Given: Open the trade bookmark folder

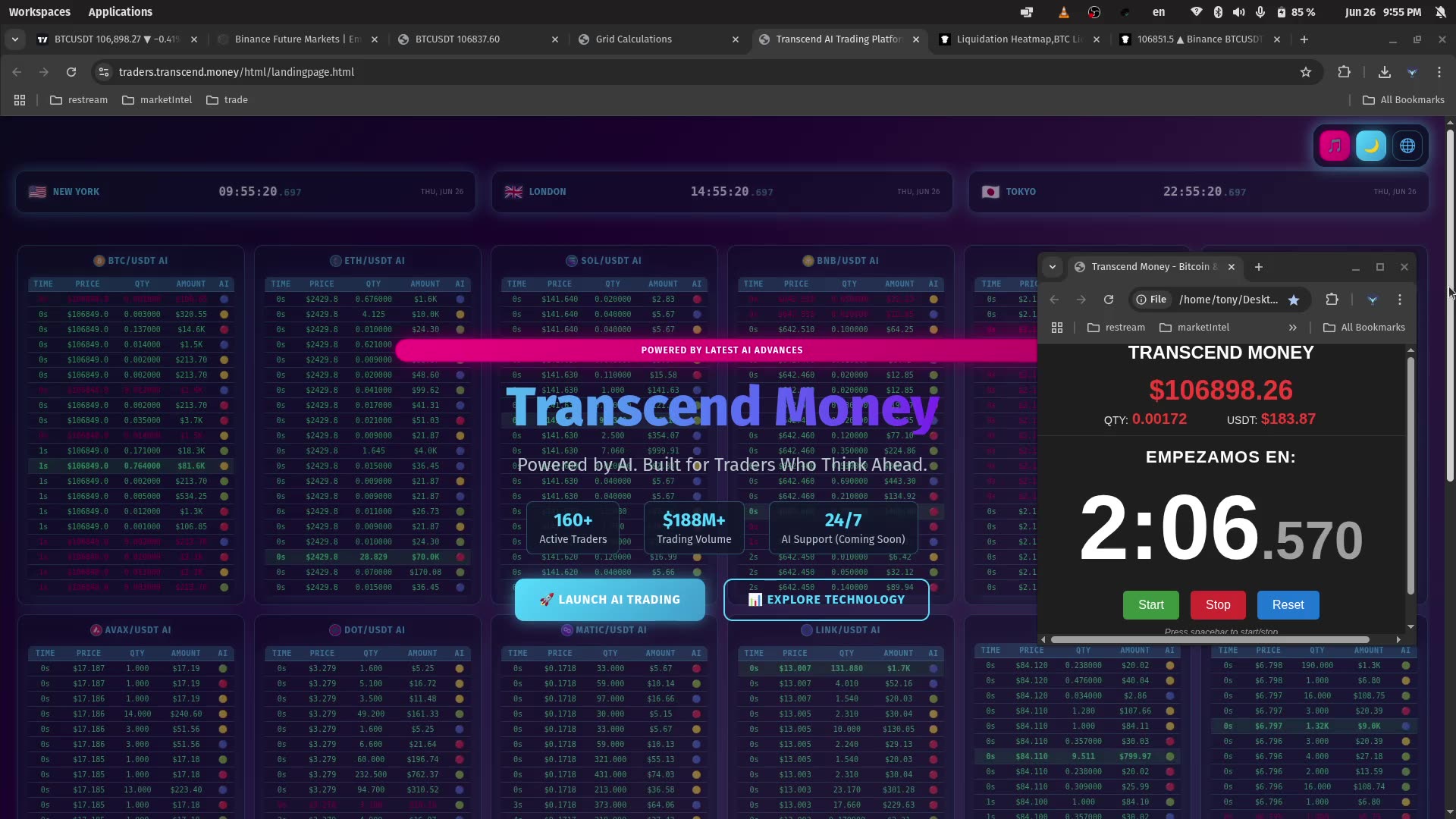Looking at the screenshot, I should (227, 100).
